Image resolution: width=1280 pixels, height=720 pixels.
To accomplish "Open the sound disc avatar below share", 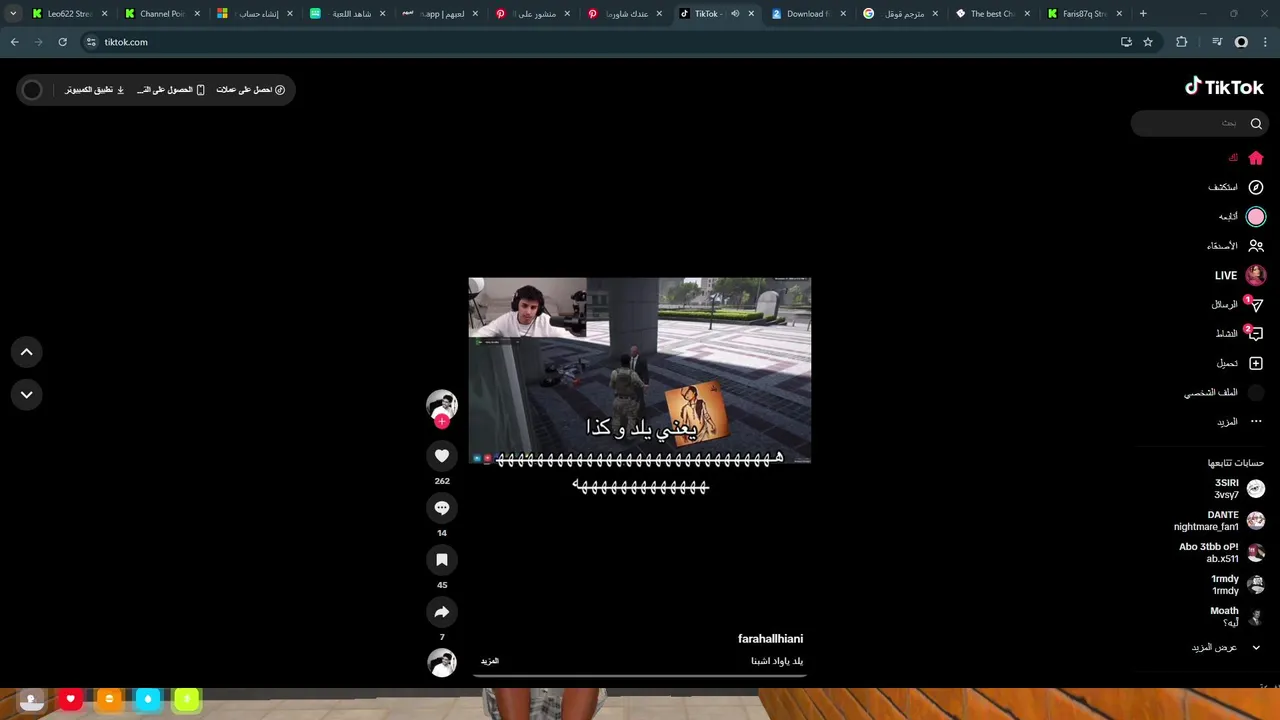I will click(x=442, y=662).
